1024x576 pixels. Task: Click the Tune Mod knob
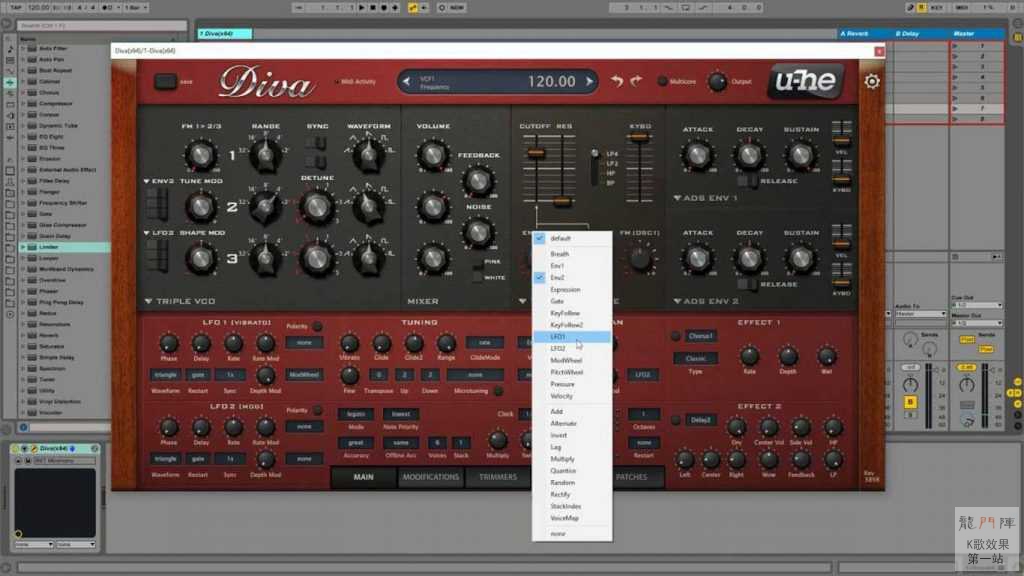200,206
